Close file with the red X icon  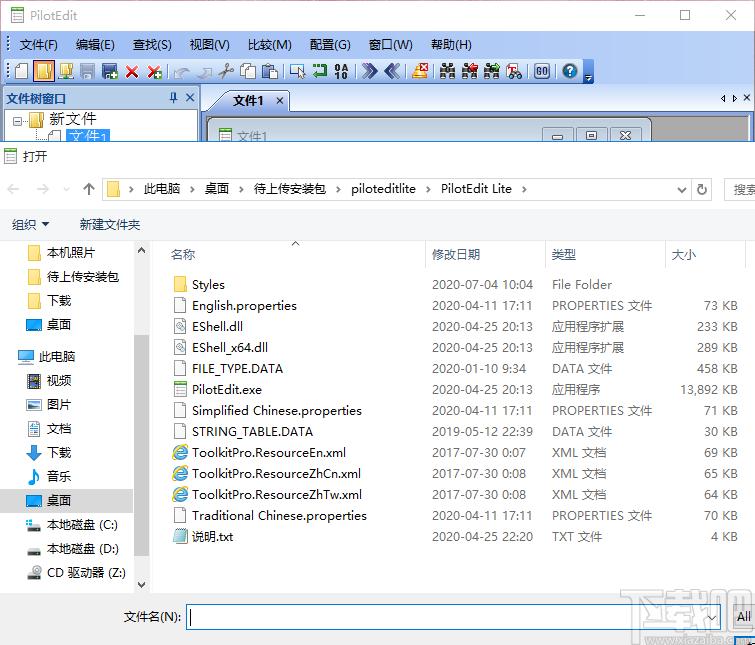pos(131,72)
